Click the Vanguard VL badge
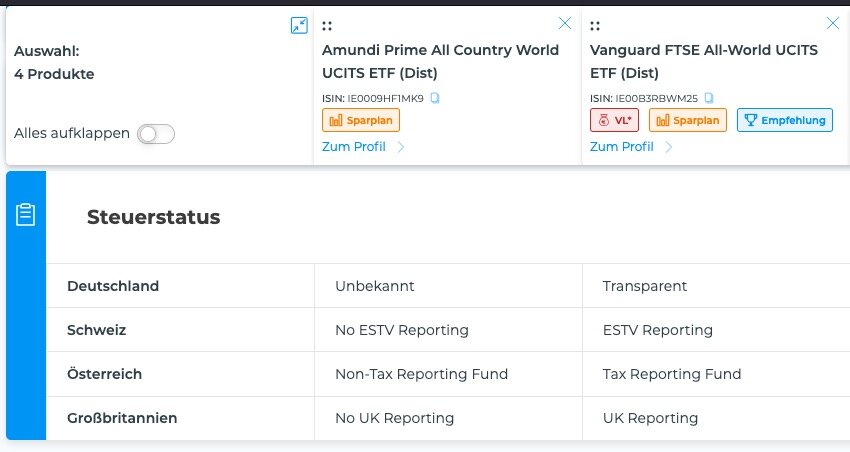 click(615, 120)
